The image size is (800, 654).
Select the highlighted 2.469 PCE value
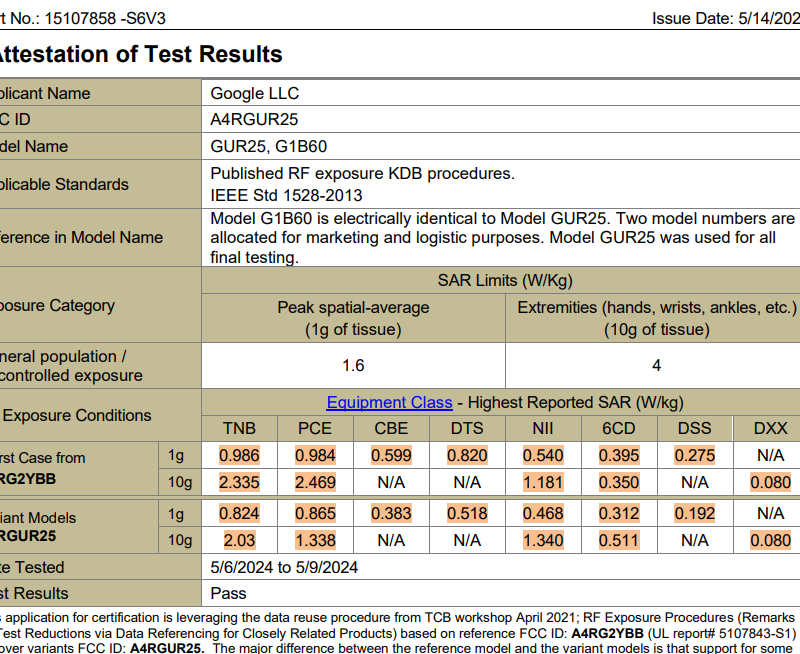315,482
